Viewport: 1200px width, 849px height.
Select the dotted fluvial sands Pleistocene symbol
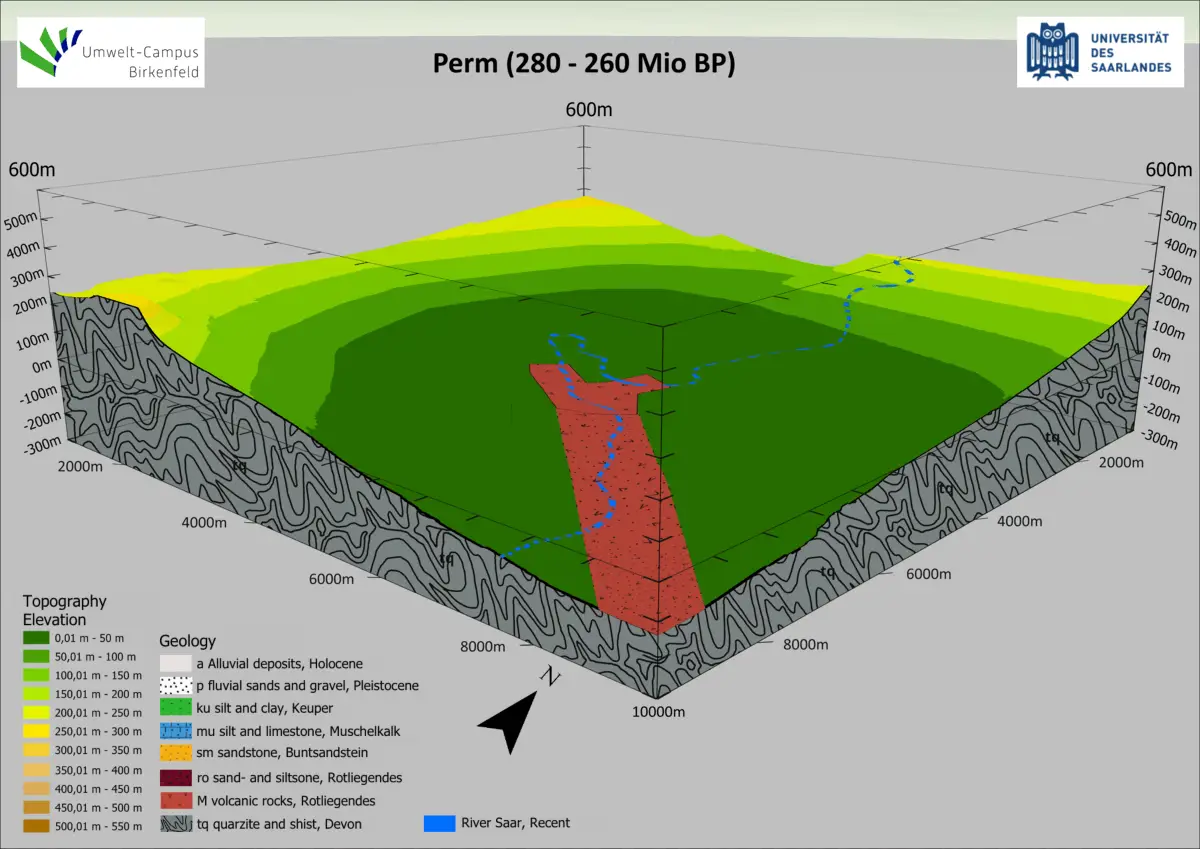[x=175, y=686]
